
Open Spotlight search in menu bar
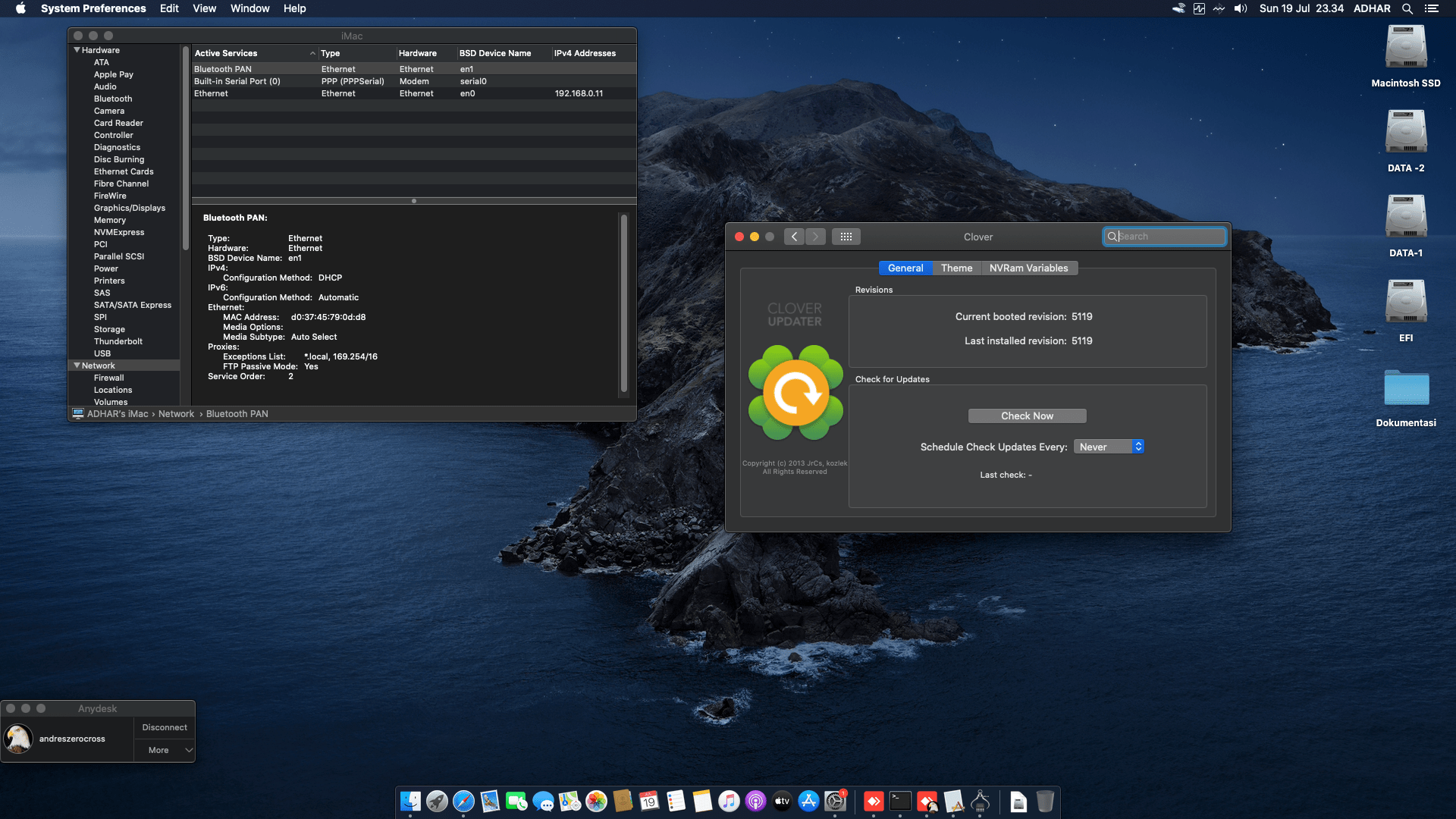pos(1407,8)
